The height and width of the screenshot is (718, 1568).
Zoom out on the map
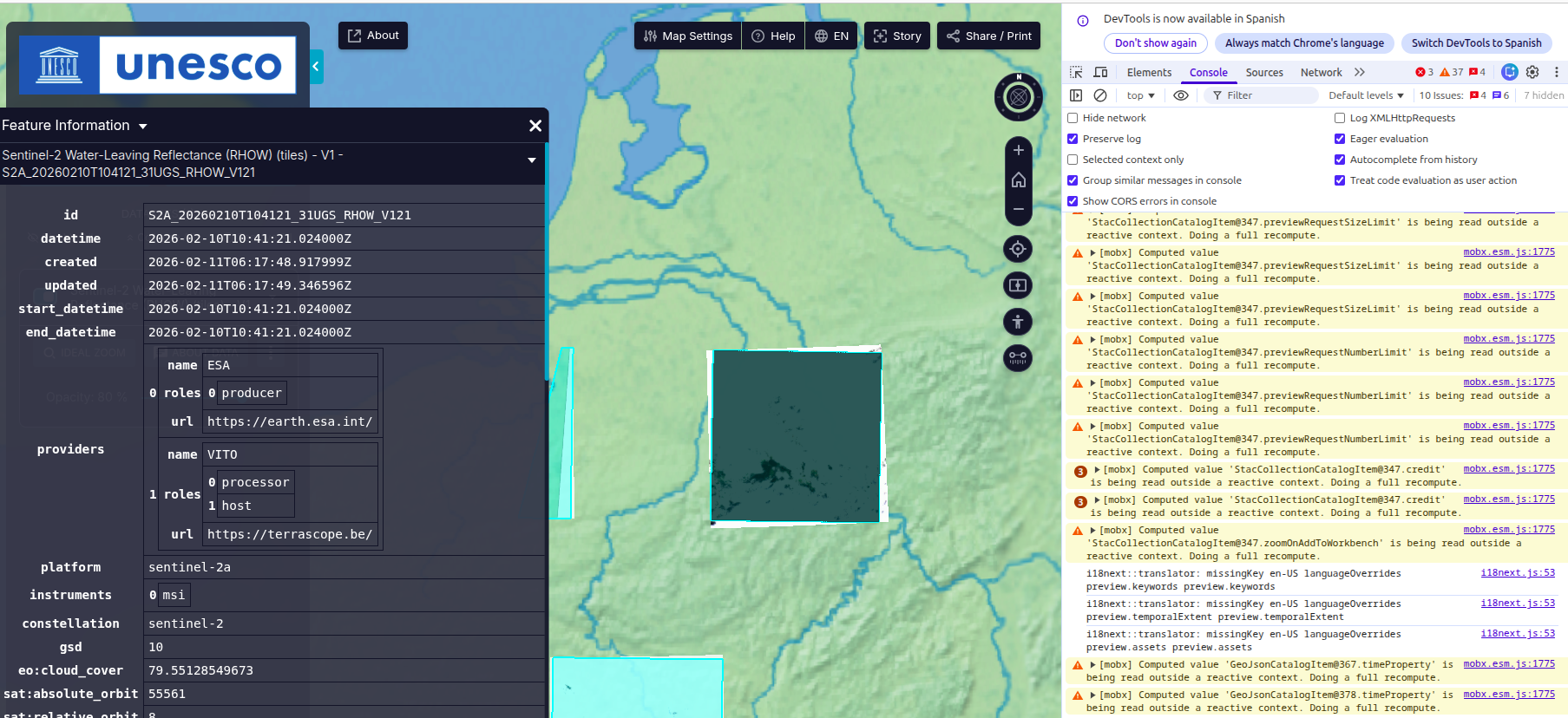pos(1019,209)
